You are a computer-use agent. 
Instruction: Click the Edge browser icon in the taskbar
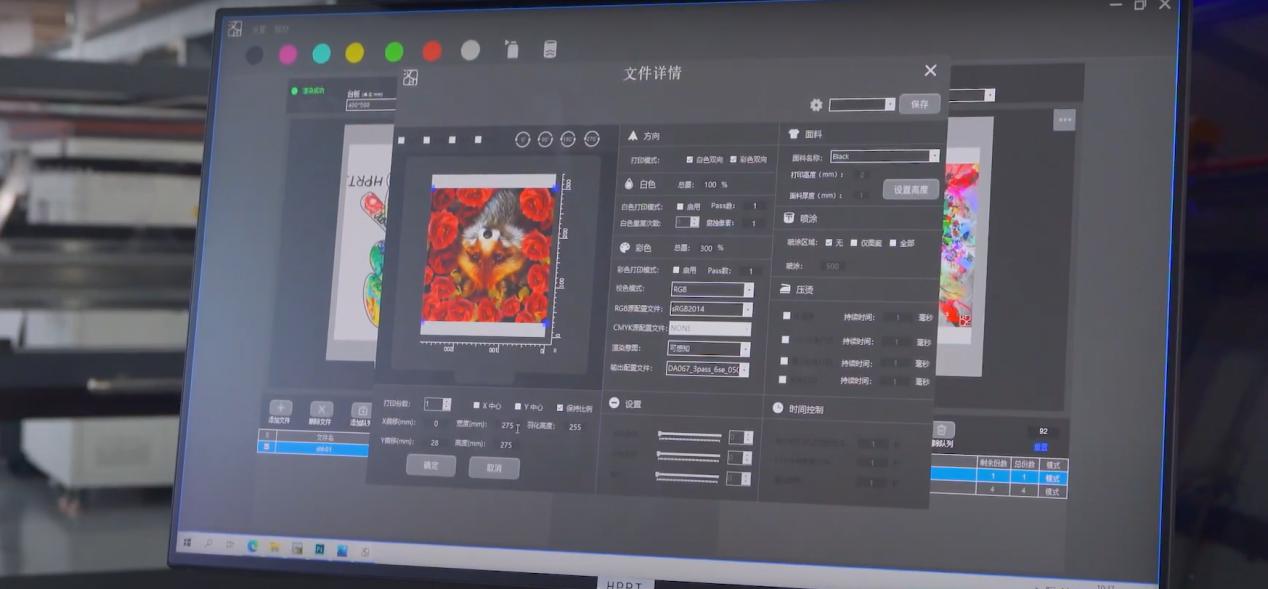tap(252, 546)
